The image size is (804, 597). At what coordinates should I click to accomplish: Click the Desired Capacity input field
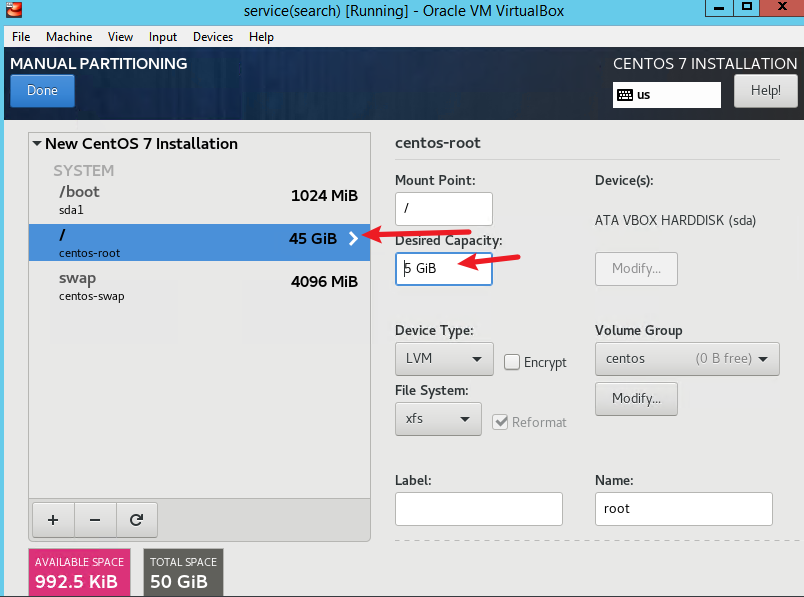pos(444,269)
